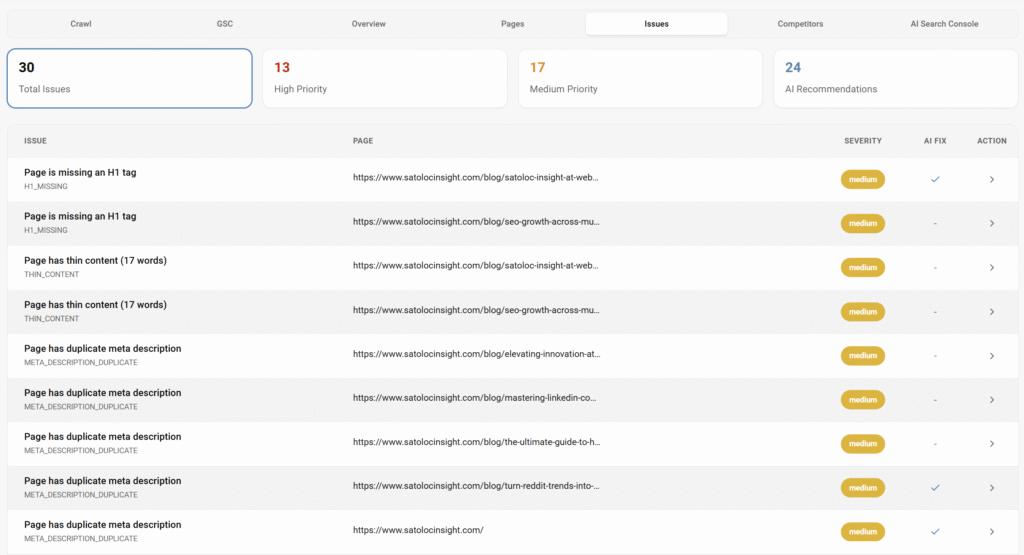Click AI fix checkmark for homepage duplicate meta row
Viewport: 1024px width, 555px height.
coord(935,532)
